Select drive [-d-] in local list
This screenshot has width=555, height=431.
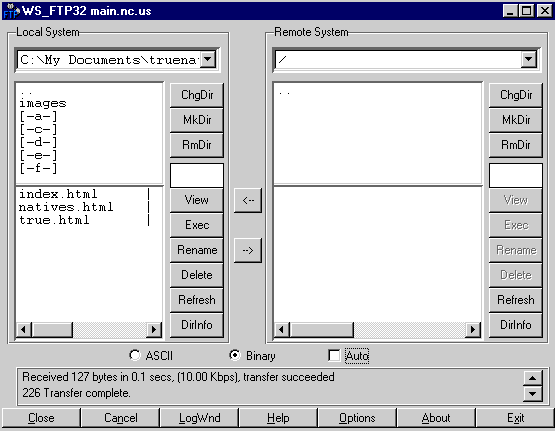pyautogui.click(x=38, y=142)
